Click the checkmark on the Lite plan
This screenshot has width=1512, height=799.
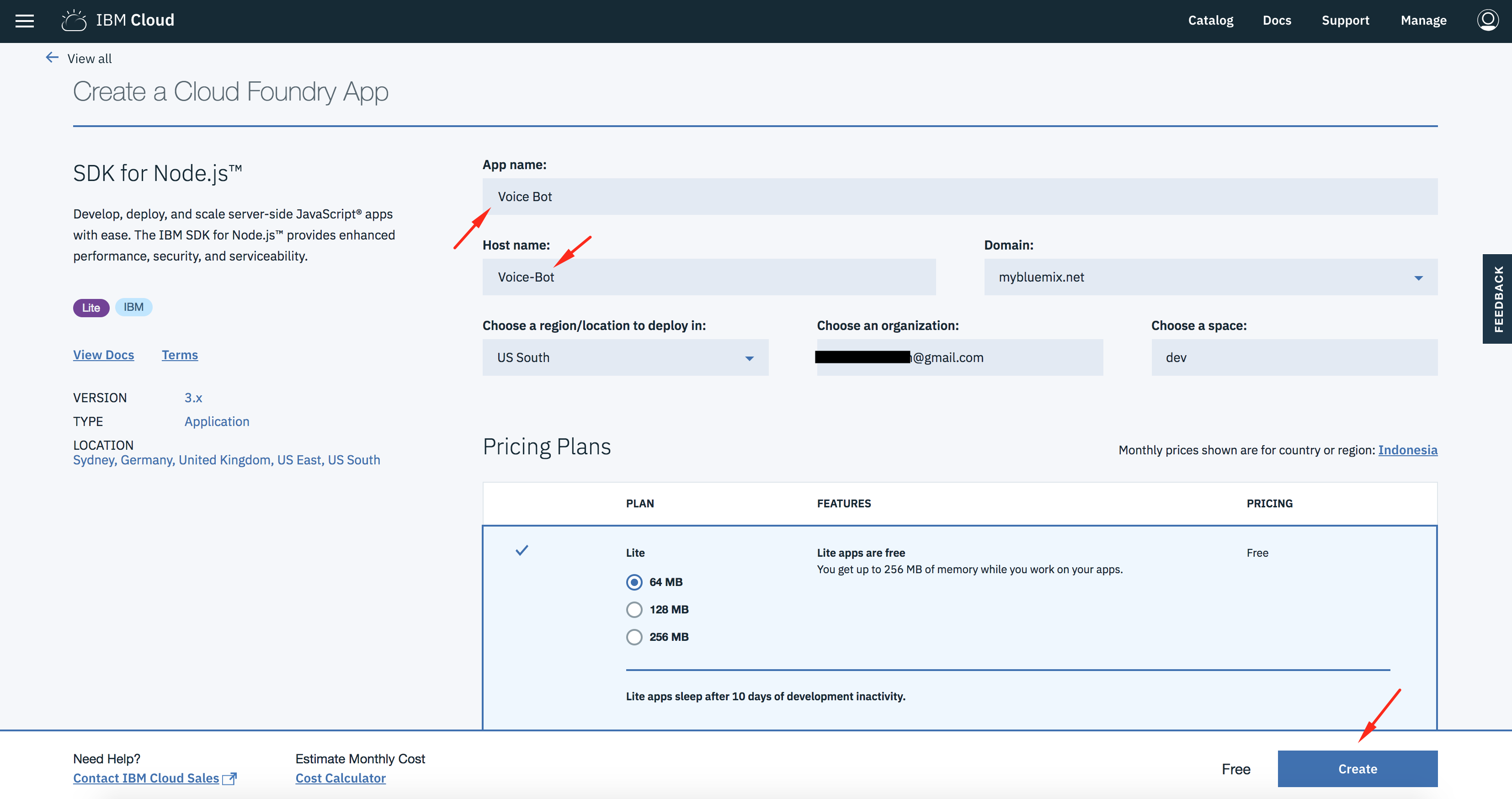522,550
